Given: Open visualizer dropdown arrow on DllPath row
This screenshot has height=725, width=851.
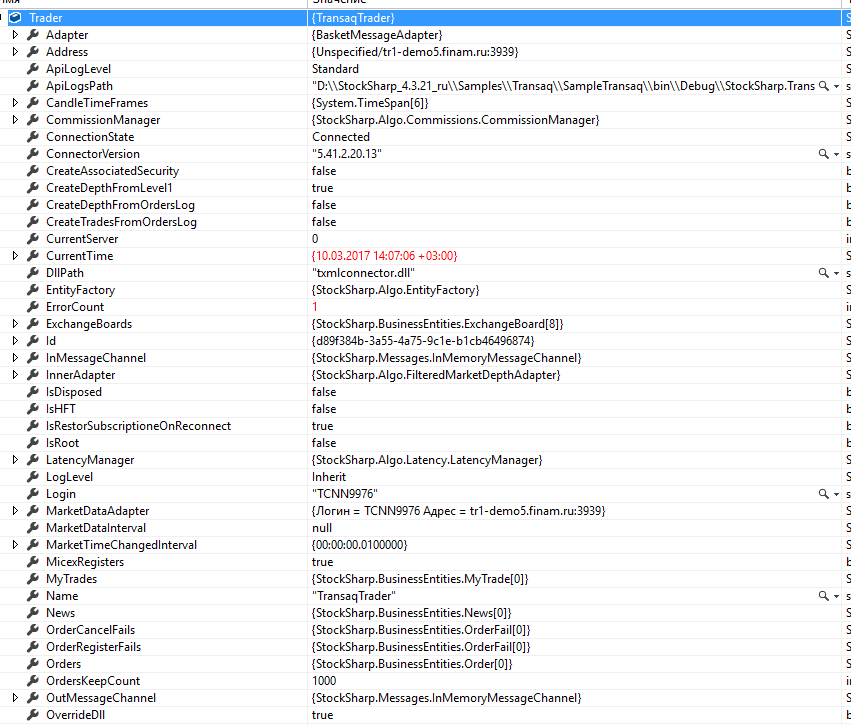Looking at the screenshot, I should tap(836, 273).
